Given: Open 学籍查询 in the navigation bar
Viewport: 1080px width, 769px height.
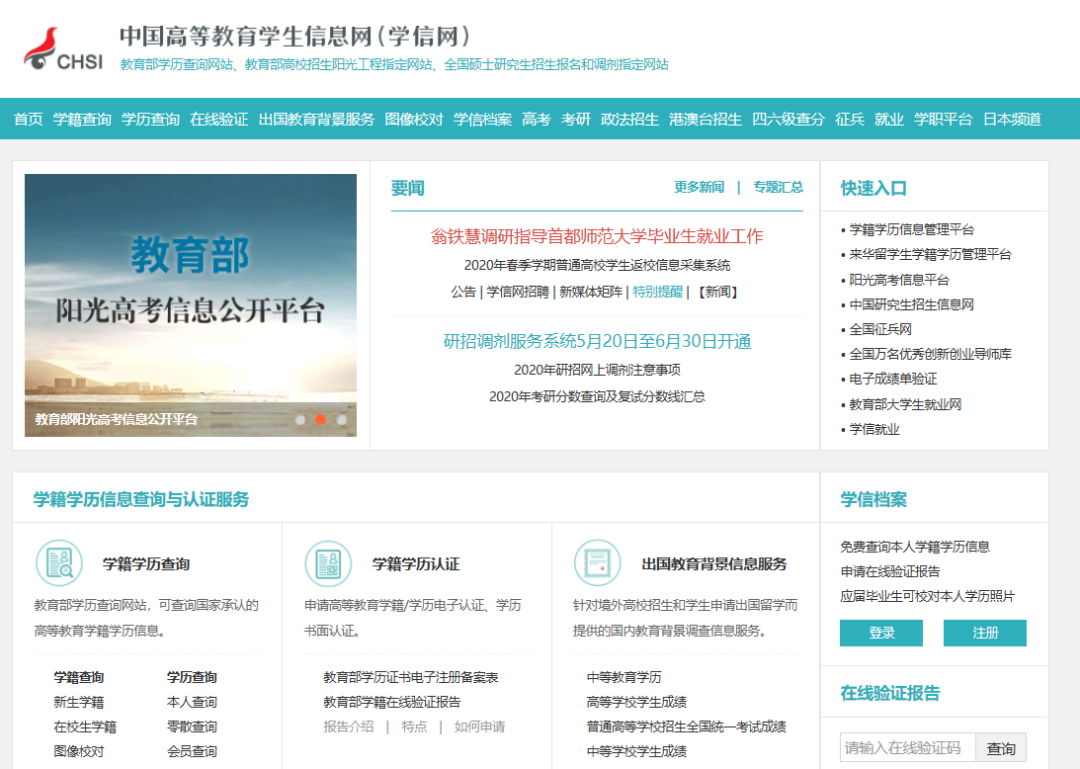Looking at the screenshot, I should (x=82, y=119).
